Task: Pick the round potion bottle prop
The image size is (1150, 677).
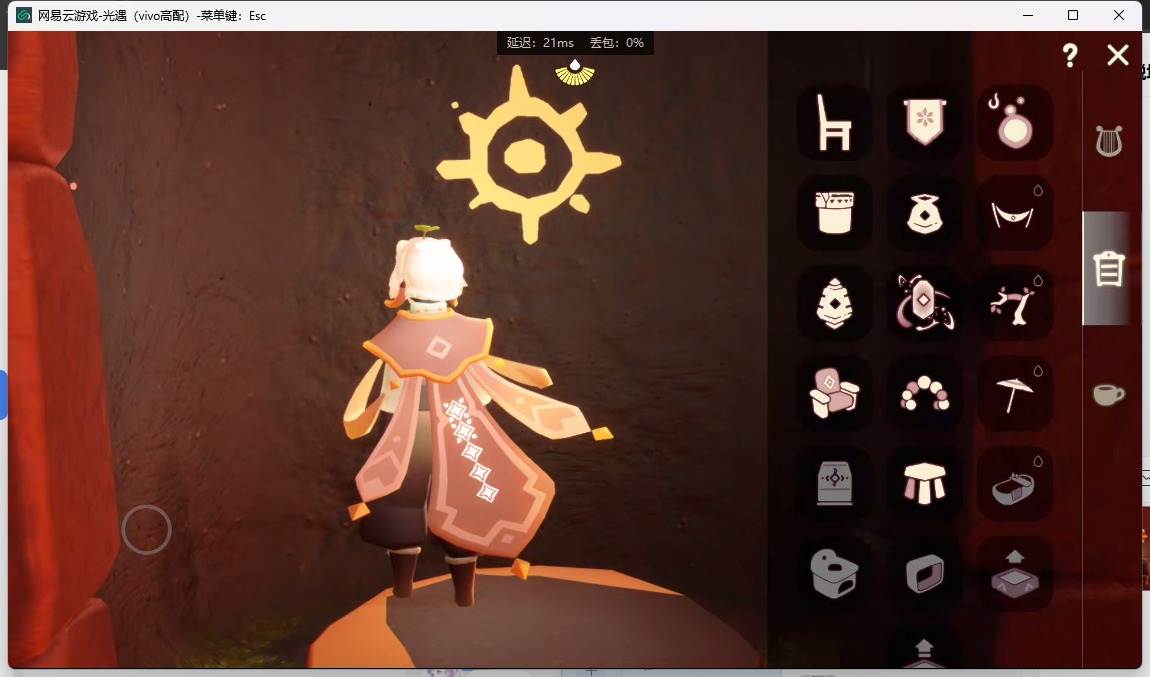Action: pyautogui.click(x=1014, y=123)
